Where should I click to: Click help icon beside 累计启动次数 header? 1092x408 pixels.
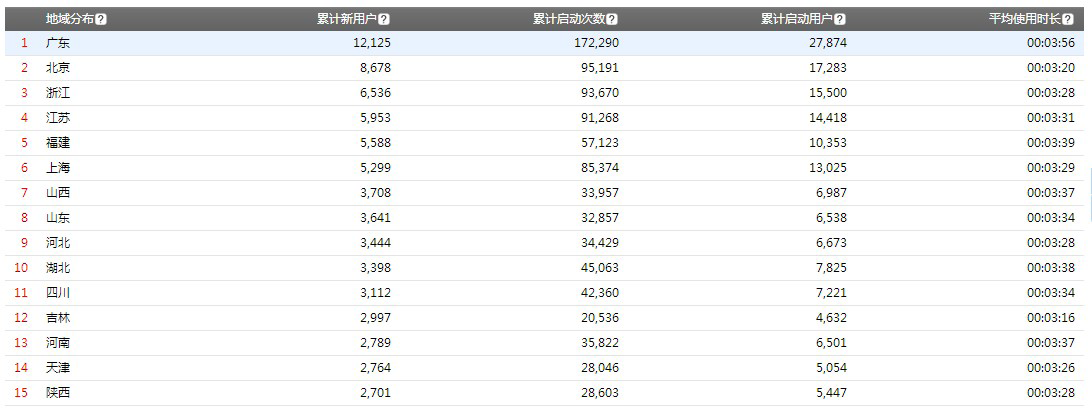pyautogui.click(x=612, y=19)
